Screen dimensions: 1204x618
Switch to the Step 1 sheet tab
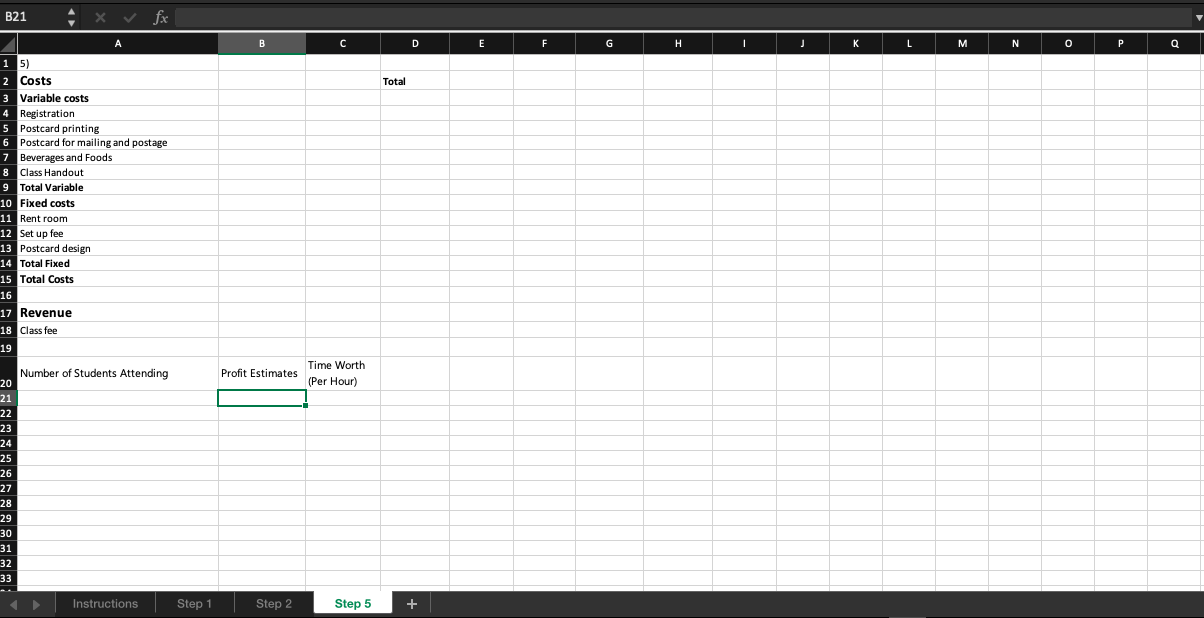pos(194,603)
